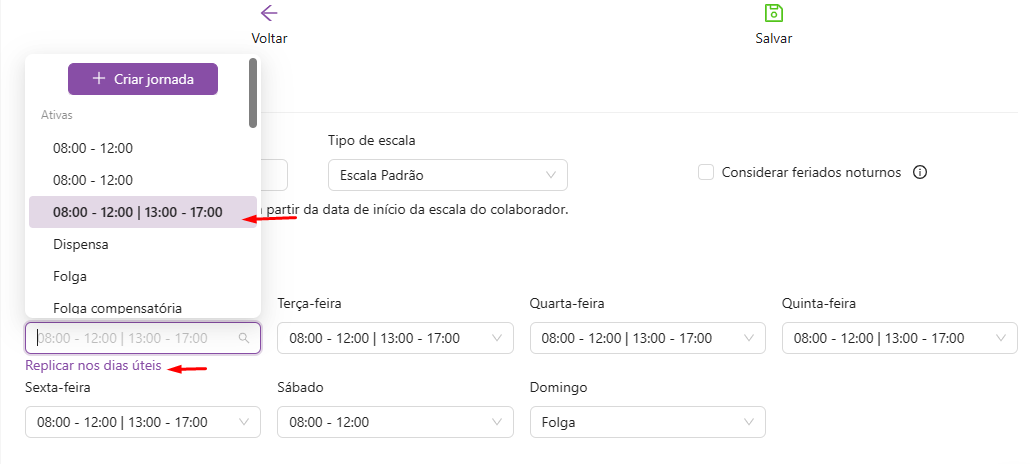Open the Sexta-feira schedule dropdown
This screenshot has width=1030, height=464.
click(142, 422)
